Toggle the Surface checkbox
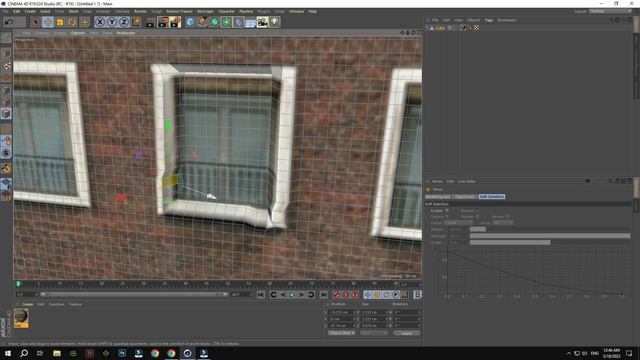The image size is (640, 360). coord(447,216)
